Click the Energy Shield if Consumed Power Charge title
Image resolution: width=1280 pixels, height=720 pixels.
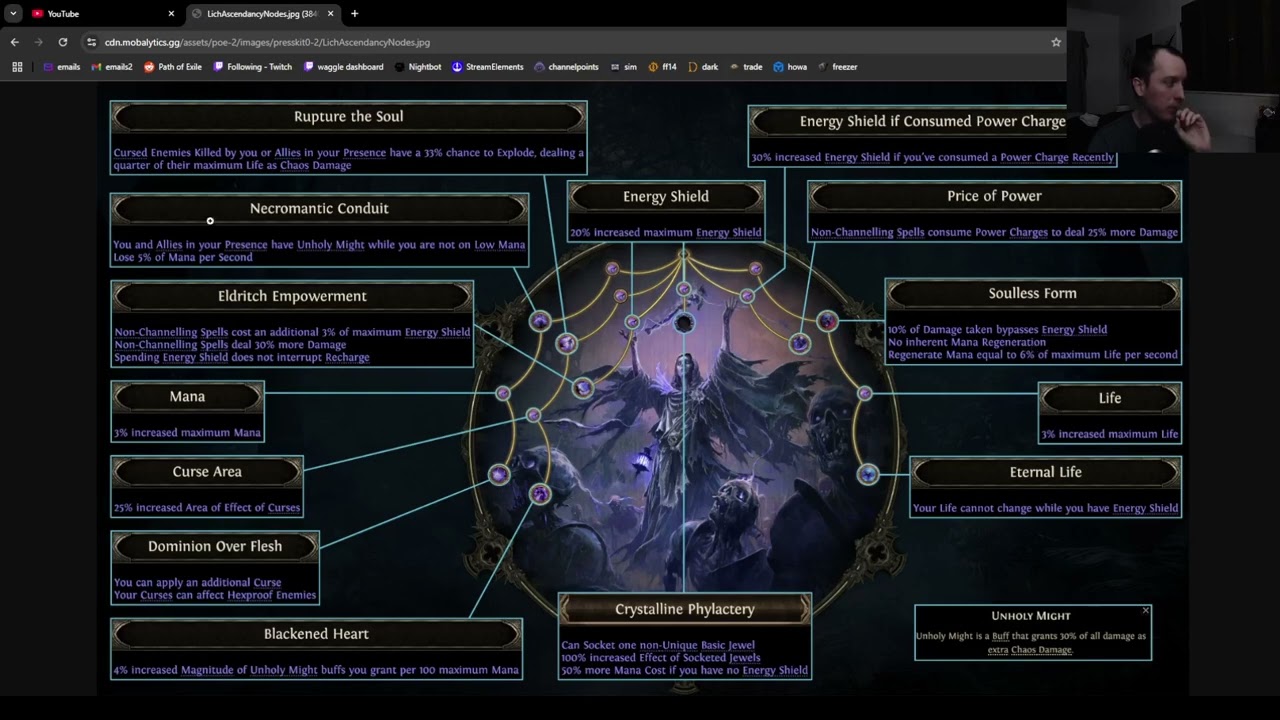coord(932,121)
